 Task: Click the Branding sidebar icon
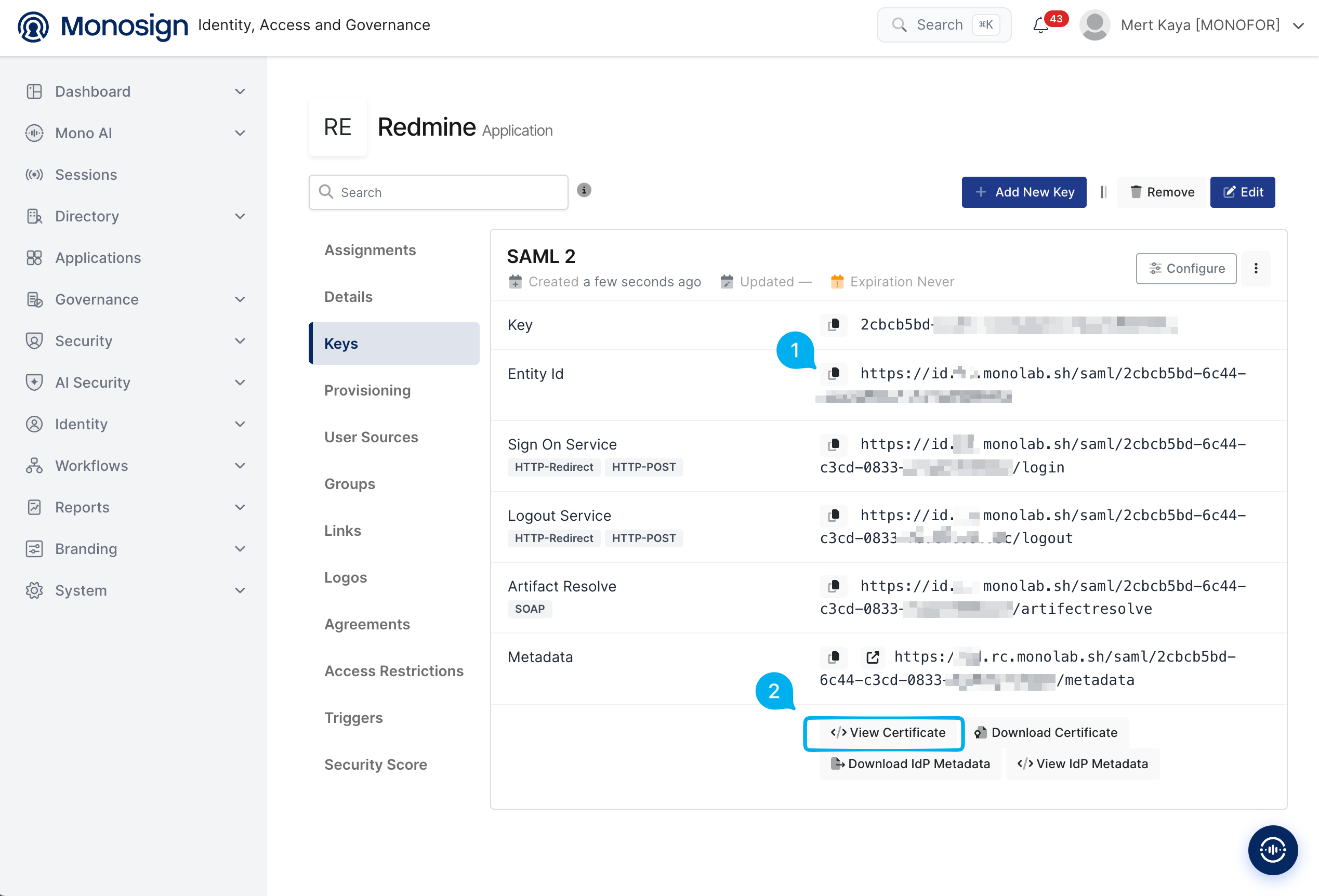point(34,549)
